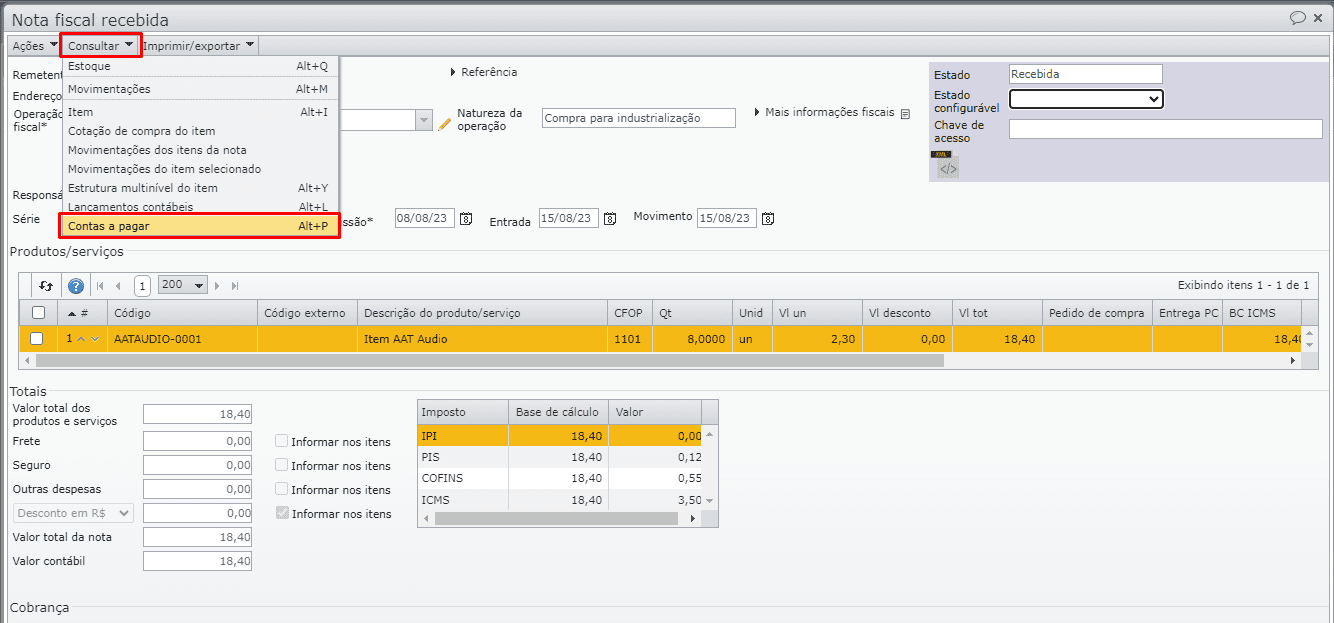Select Contas a pagar from Consultar menu
1334x623 pixels.
point(198,226)
